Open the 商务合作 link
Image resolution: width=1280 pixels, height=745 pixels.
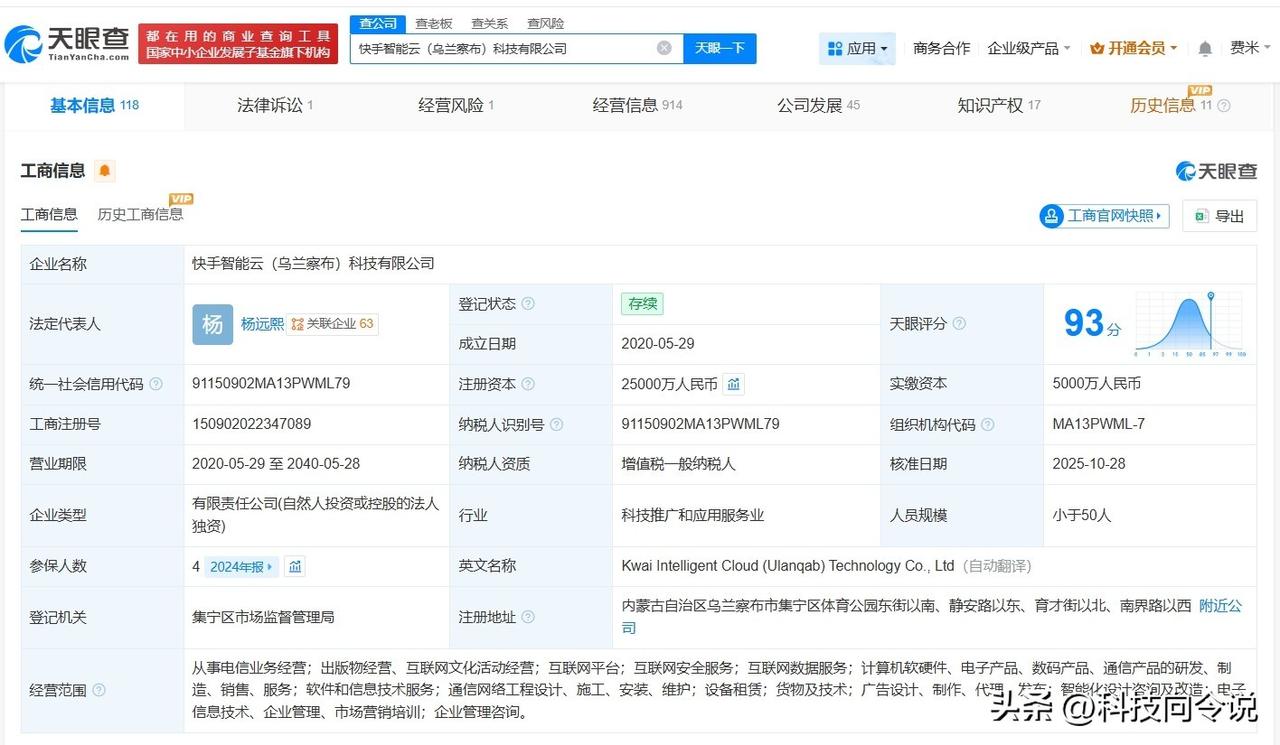pyautogui.click(x=941, y=48)
